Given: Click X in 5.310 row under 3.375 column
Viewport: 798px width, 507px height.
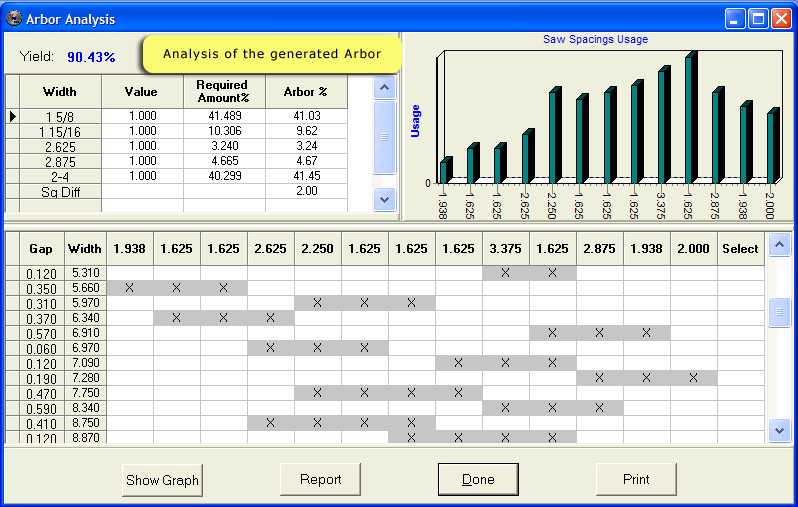Looking at the screenshot, I should 505,272.
